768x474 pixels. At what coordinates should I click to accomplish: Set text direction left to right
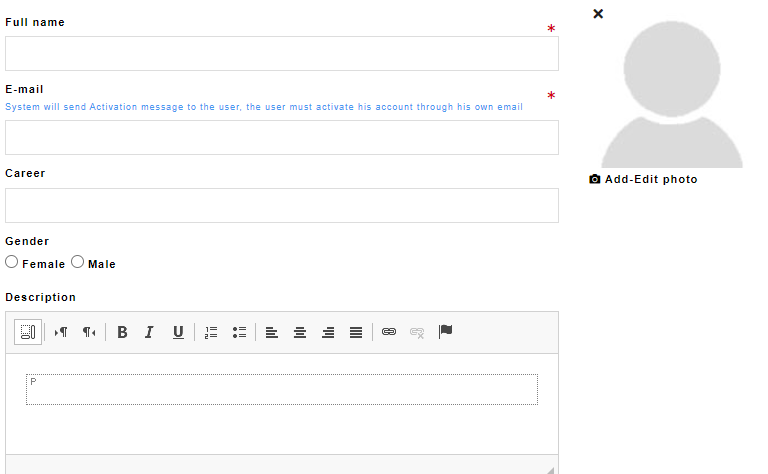point(61,332)
